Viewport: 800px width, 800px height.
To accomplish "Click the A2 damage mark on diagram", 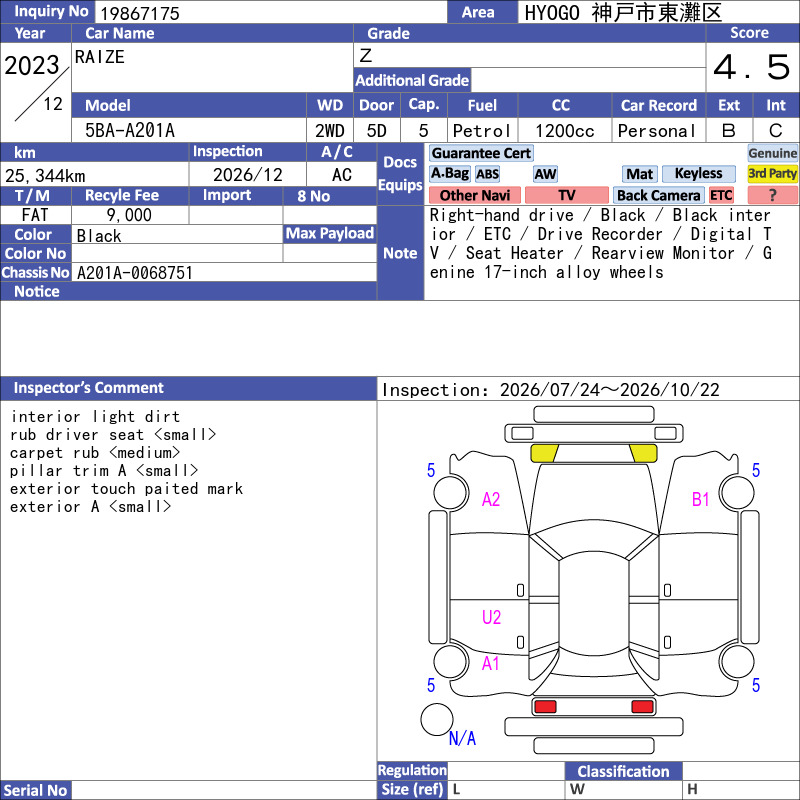I will (x=491, y=499).
